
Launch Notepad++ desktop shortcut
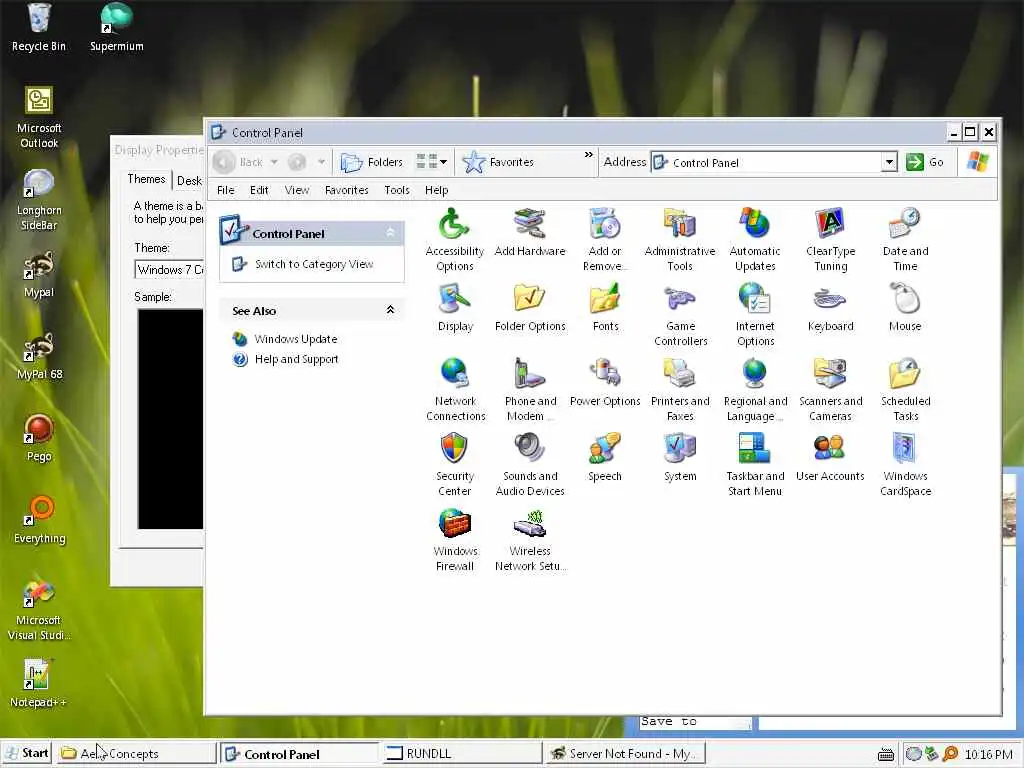(38, 683)
